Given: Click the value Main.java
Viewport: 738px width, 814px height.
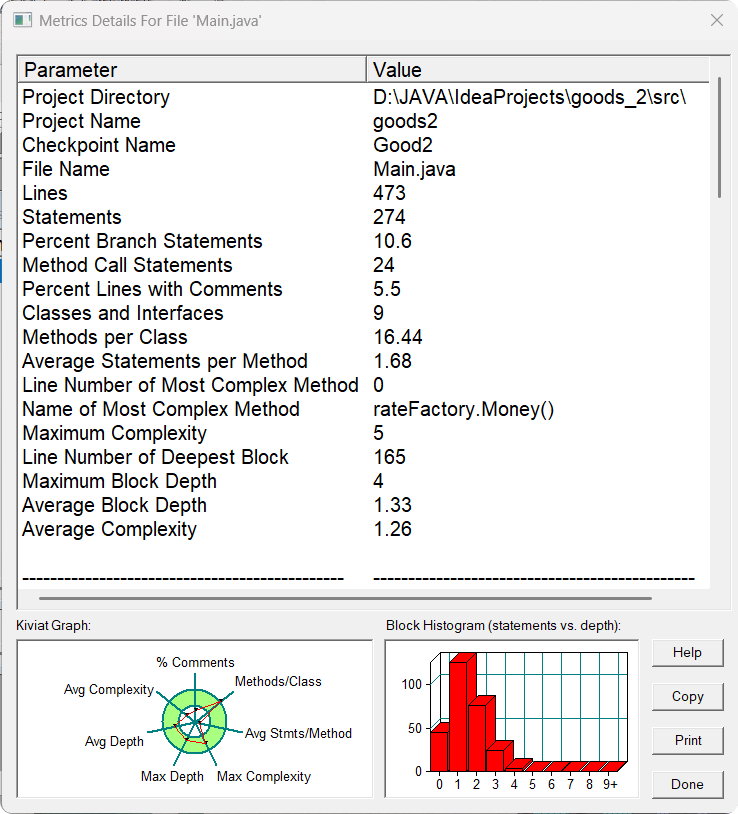Looking at the screenshot, I should pos(414,169).
